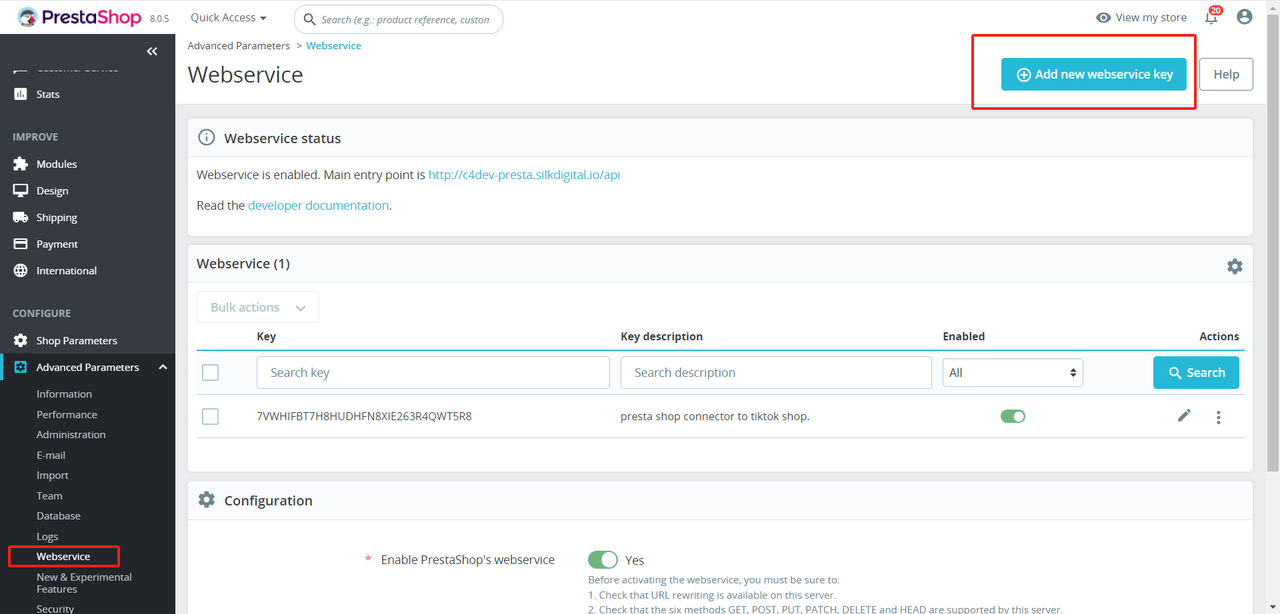Click Advanced Parameters breadcrumb

click(238, 46)
